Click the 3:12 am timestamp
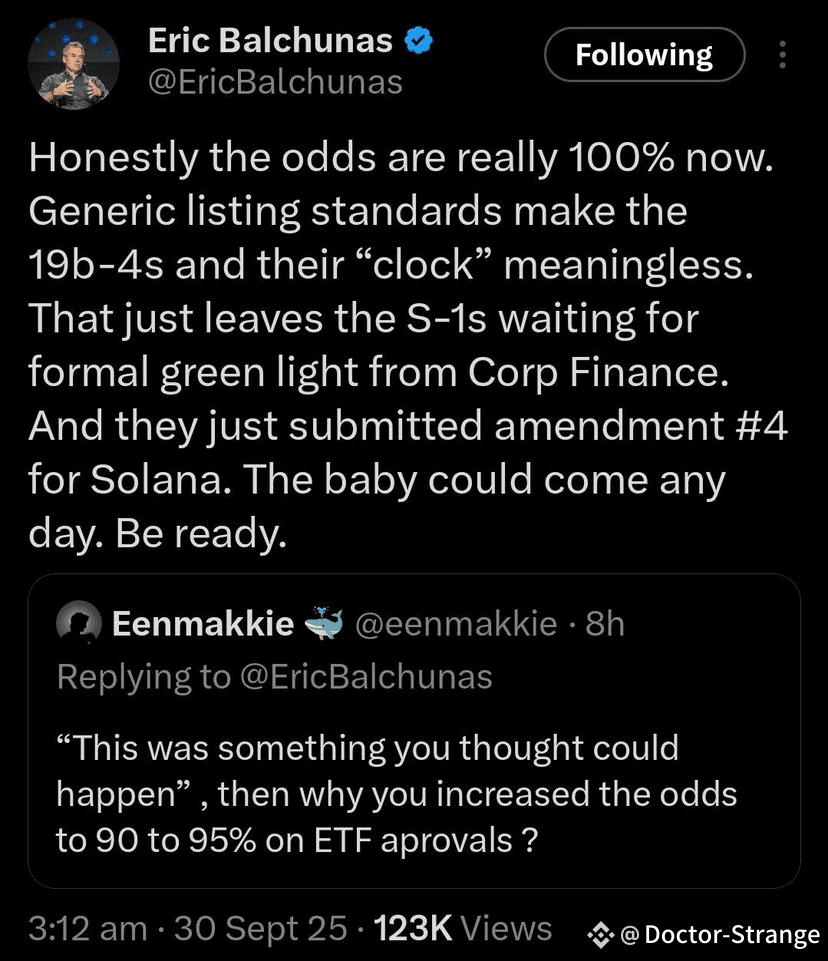This screenshot has width=828, height=961. (x=88, y=928)
